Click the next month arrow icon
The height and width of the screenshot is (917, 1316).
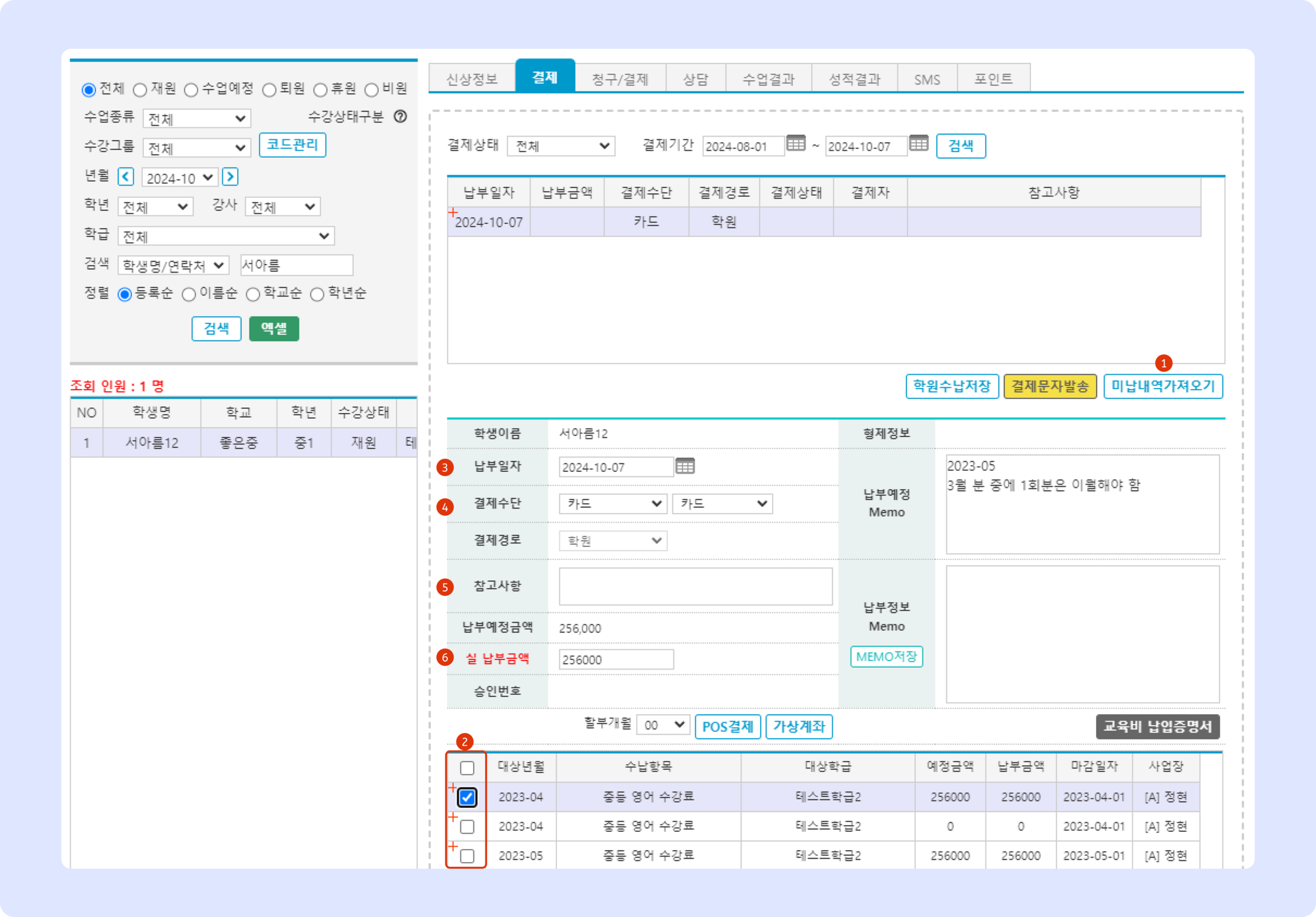coord(230,177)
